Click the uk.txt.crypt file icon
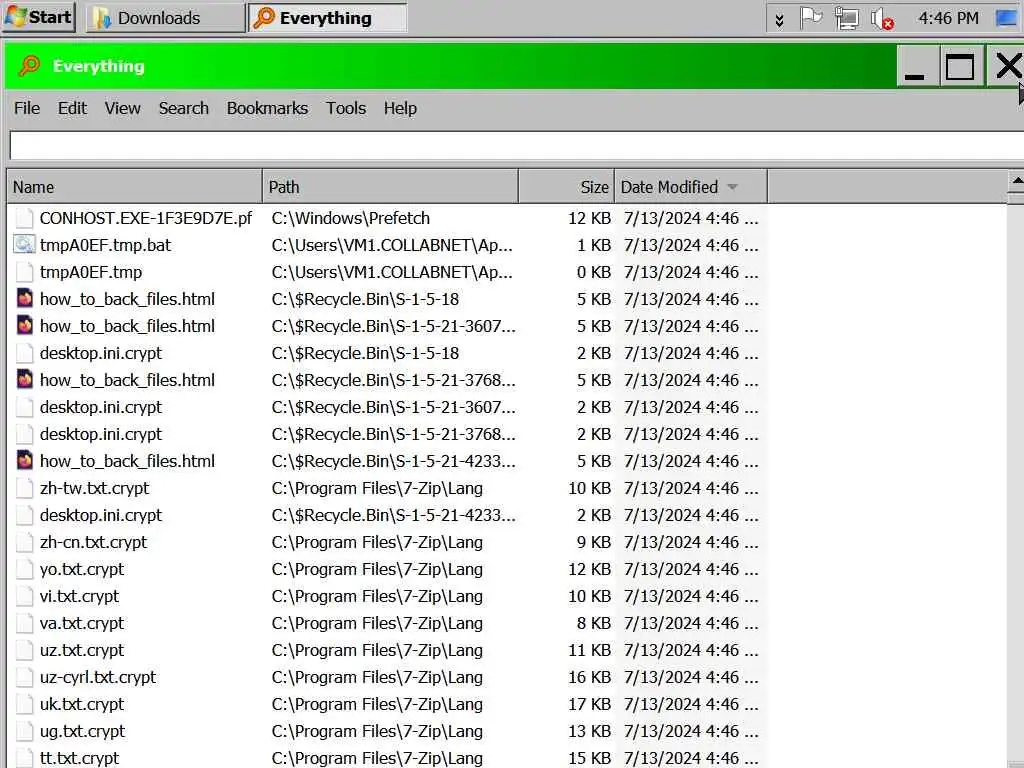 pyautogui.click(x=24, y=705)
